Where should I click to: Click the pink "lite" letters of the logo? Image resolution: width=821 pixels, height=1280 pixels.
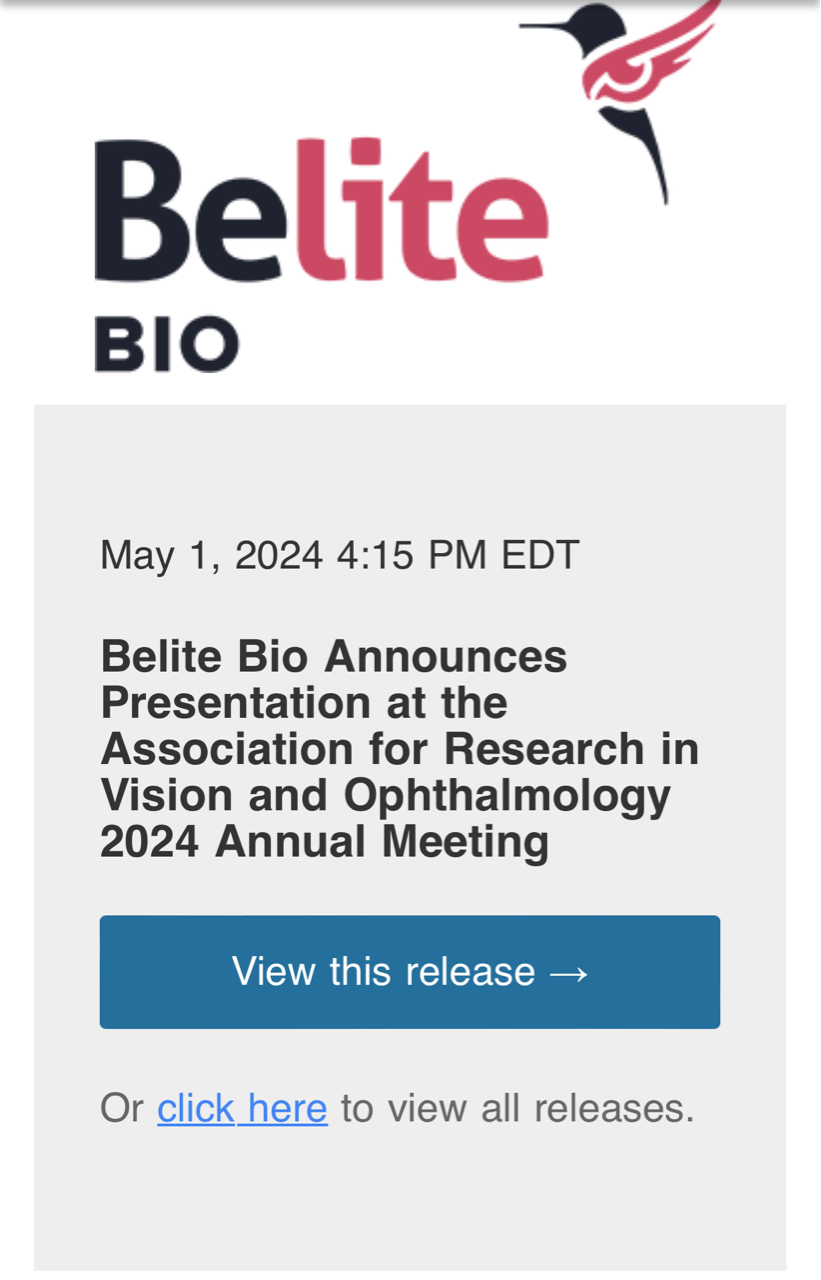click(x=420, y=212)
